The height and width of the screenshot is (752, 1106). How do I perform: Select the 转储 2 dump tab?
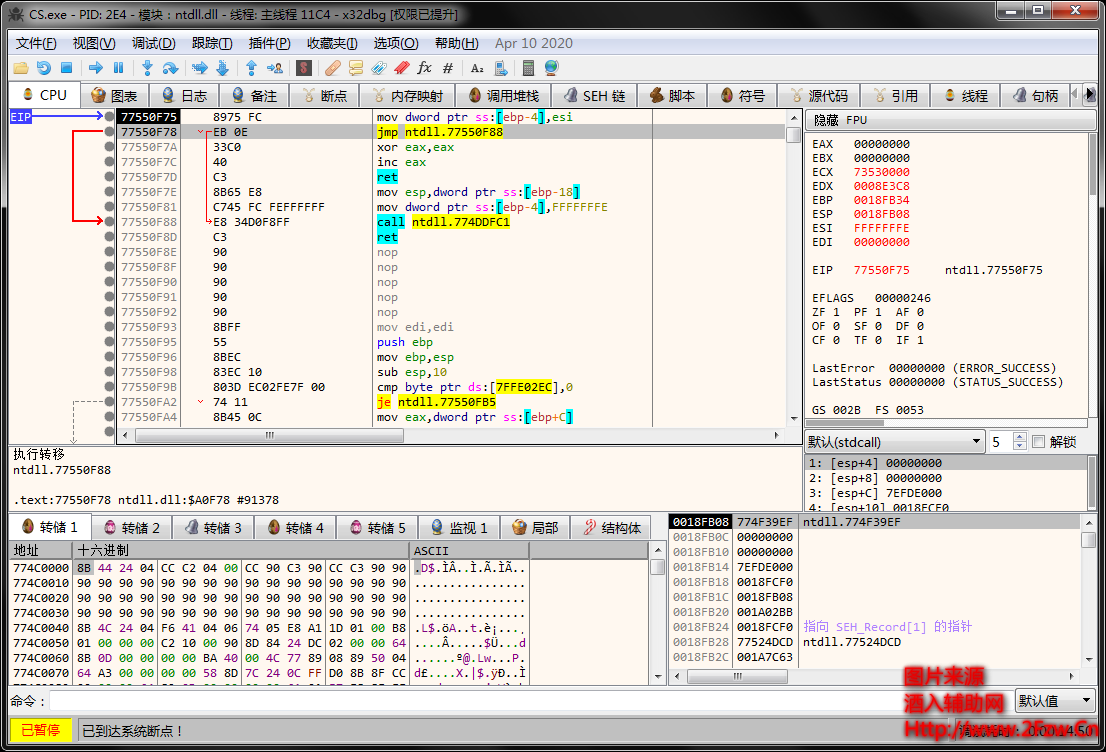[132, 528]
